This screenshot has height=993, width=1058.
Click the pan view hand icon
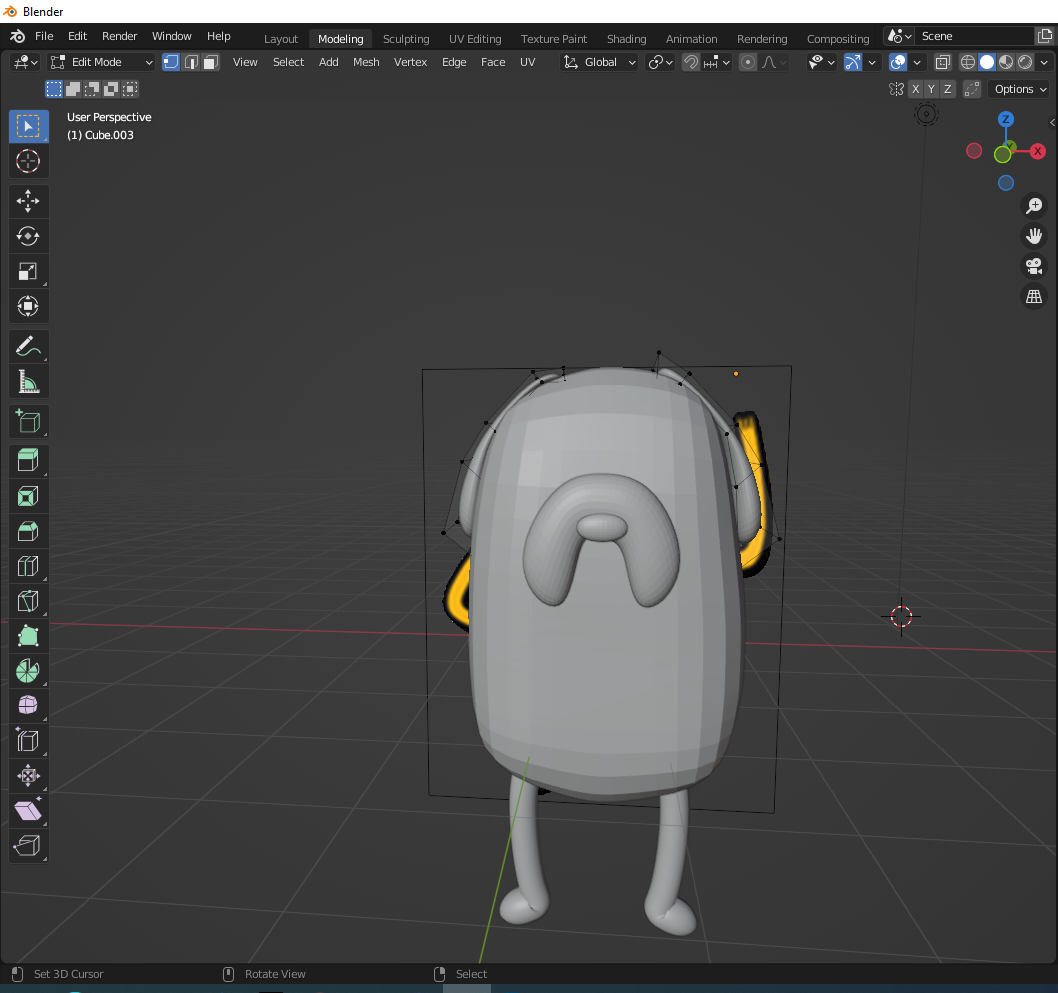click(1034, 236)
